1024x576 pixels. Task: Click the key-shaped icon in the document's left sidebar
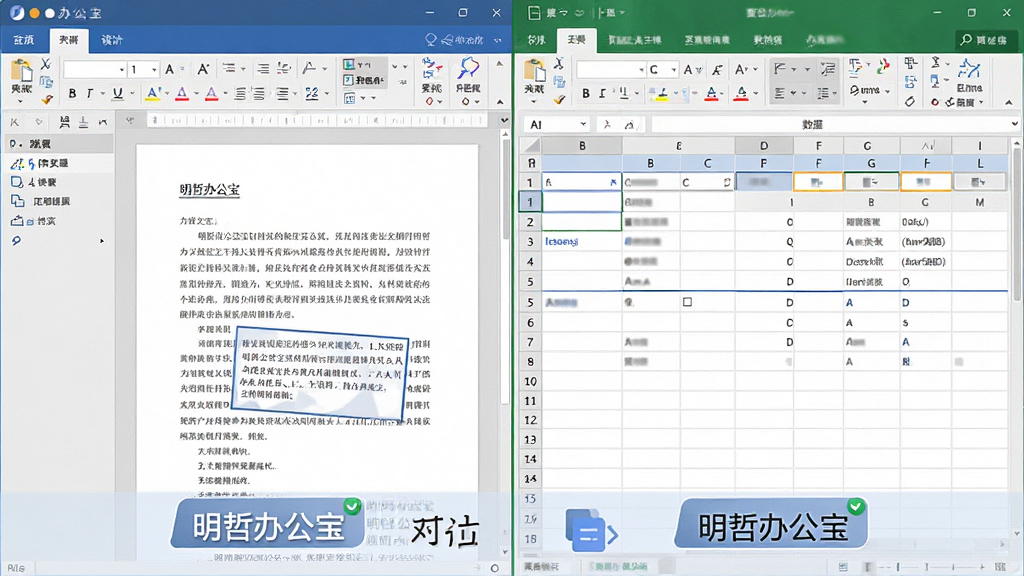click(x=16, y=241)
